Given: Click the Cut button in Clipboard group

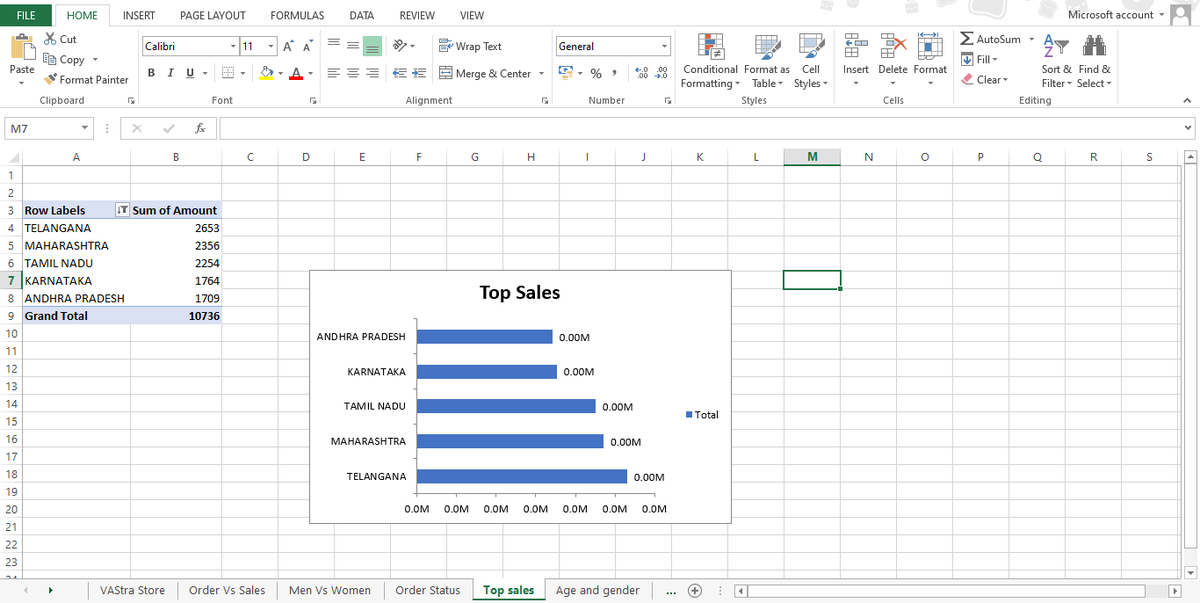Looking at the screenshot, I should click(x=58, y=38).
